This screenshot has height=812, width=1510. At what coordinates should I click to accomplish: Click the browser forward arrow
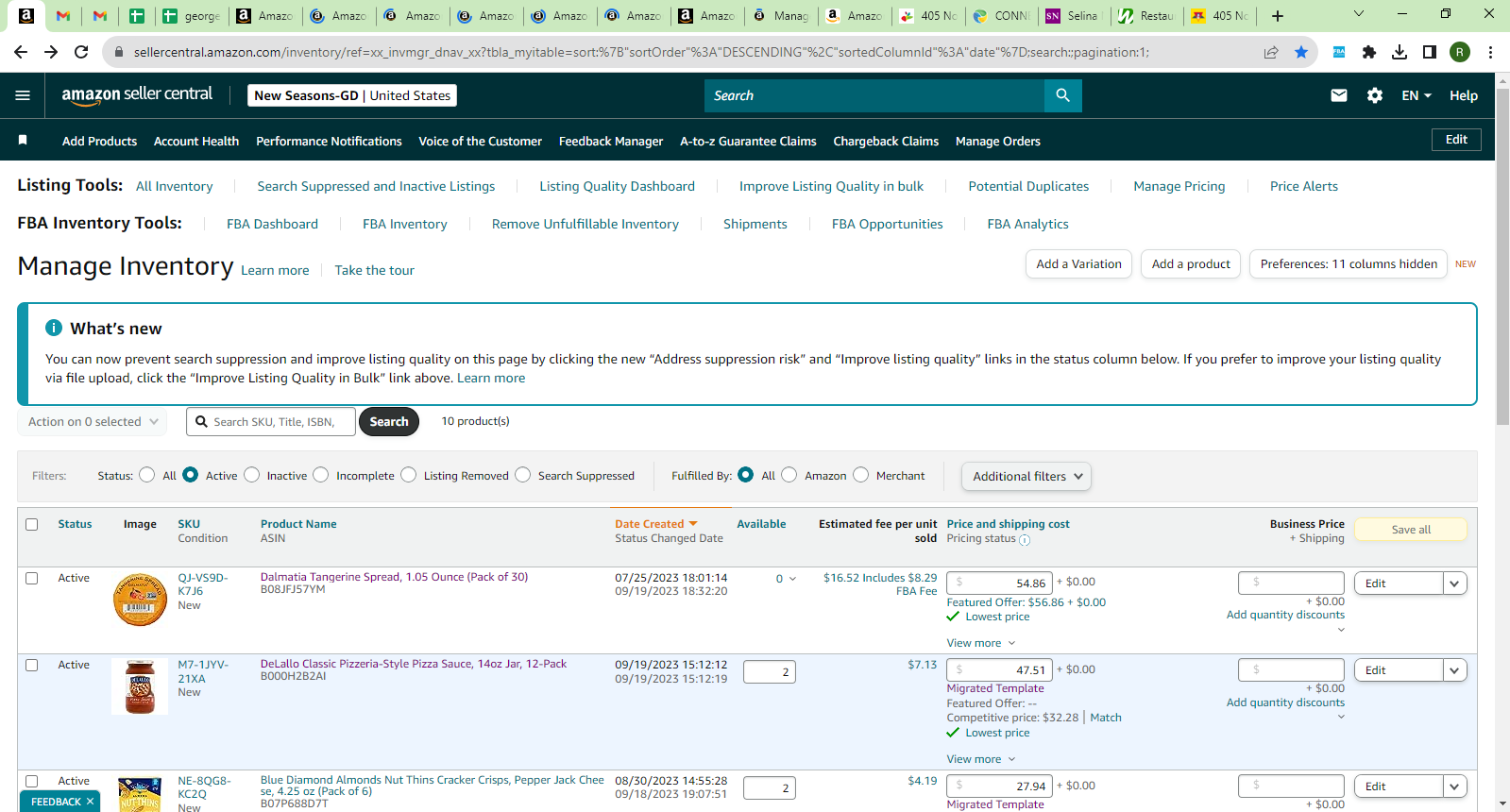pos(51,52)
